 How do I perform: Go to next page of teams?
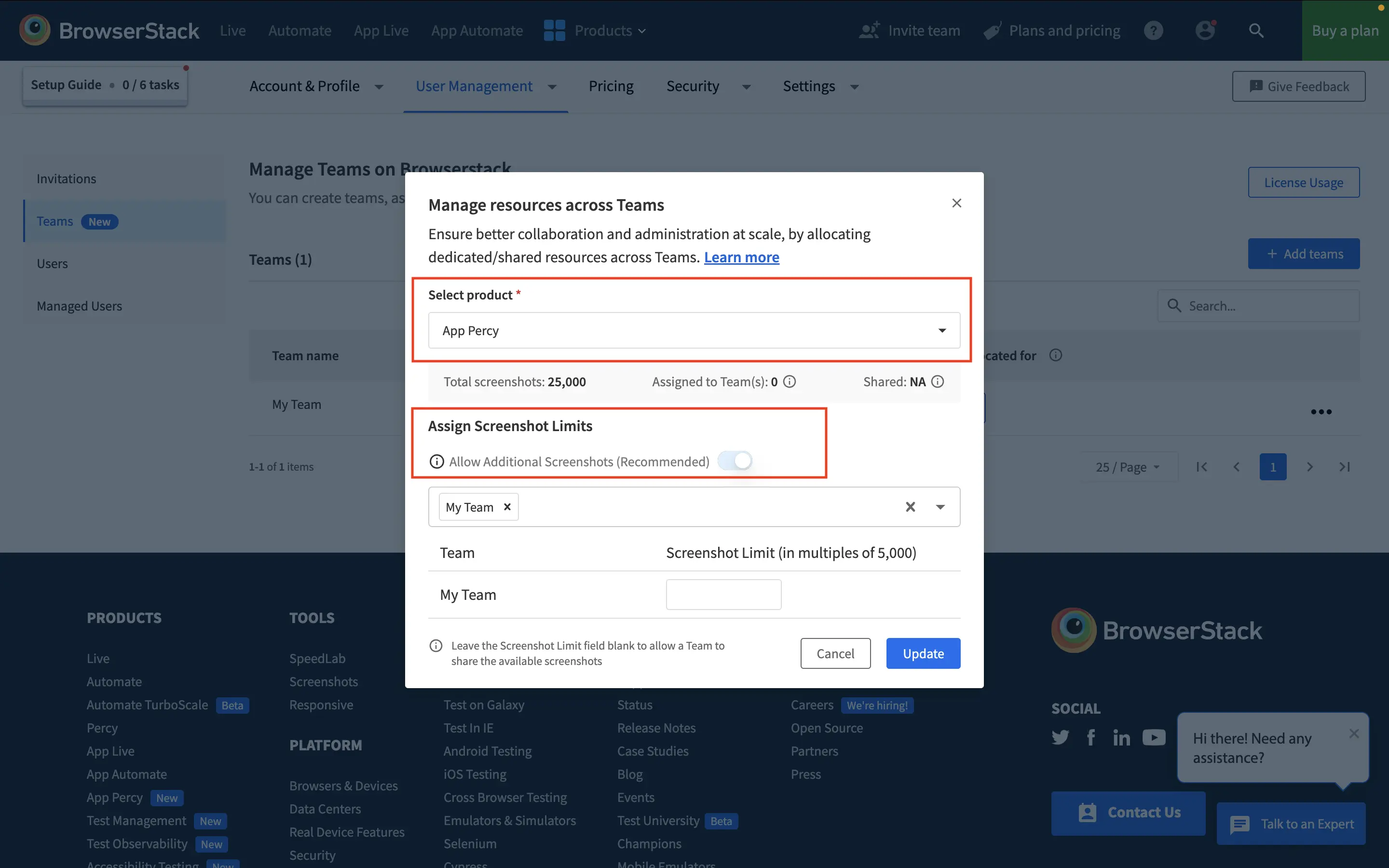pyautogui.click(x=1310, y=467)
